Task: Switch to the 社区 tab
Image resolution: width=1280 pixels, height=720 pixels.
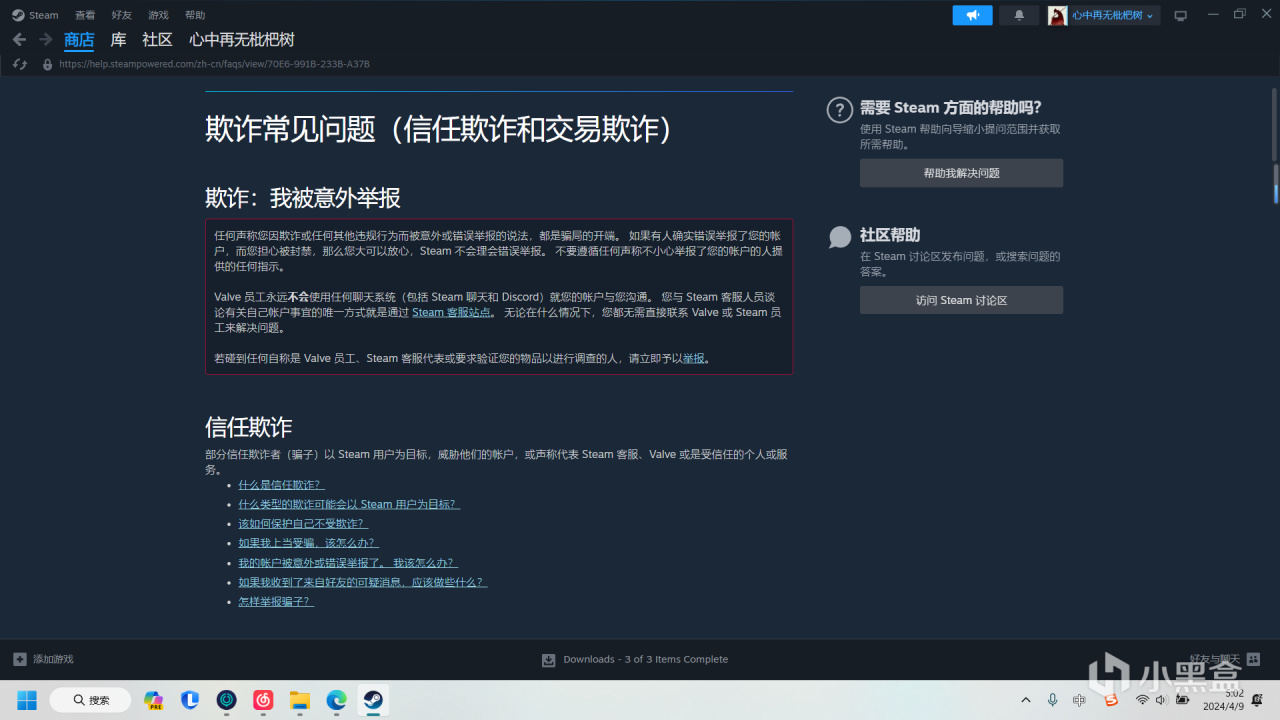Action: point(158,40)
